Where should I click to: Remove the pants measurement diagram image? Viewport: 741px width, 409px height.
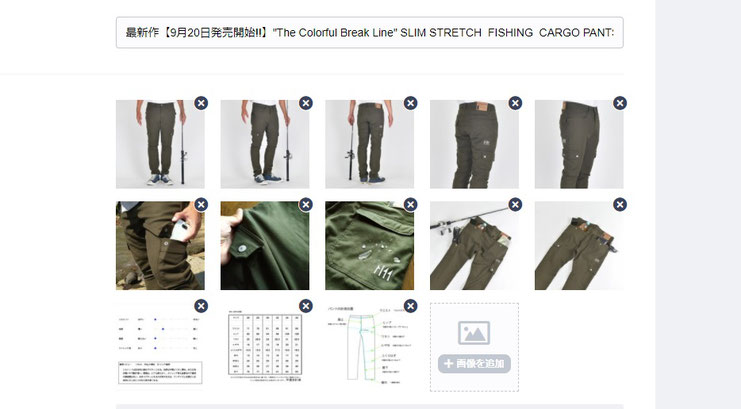[411, 306]
